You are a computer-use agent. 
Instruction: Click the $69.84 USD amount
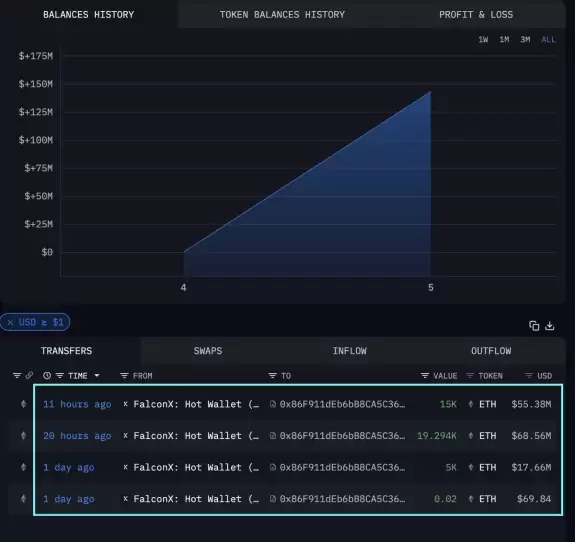point(534,499)
